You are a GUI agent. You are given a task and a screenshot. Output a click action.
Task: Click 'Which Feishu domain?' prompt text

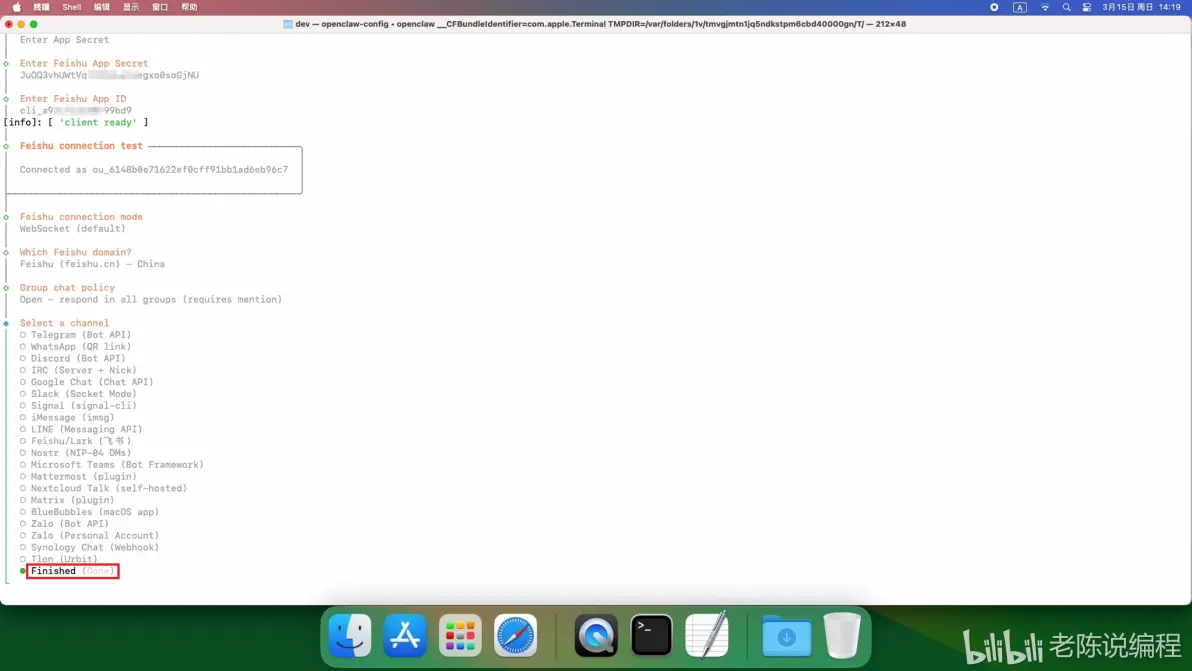pos(75,252)
